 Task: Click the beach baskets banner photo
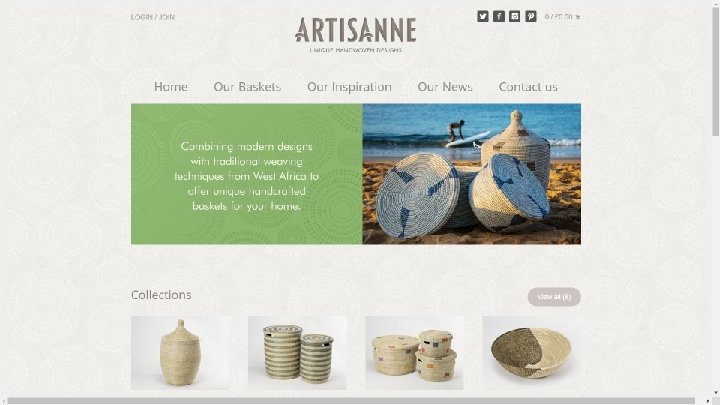tap(472, 174)
